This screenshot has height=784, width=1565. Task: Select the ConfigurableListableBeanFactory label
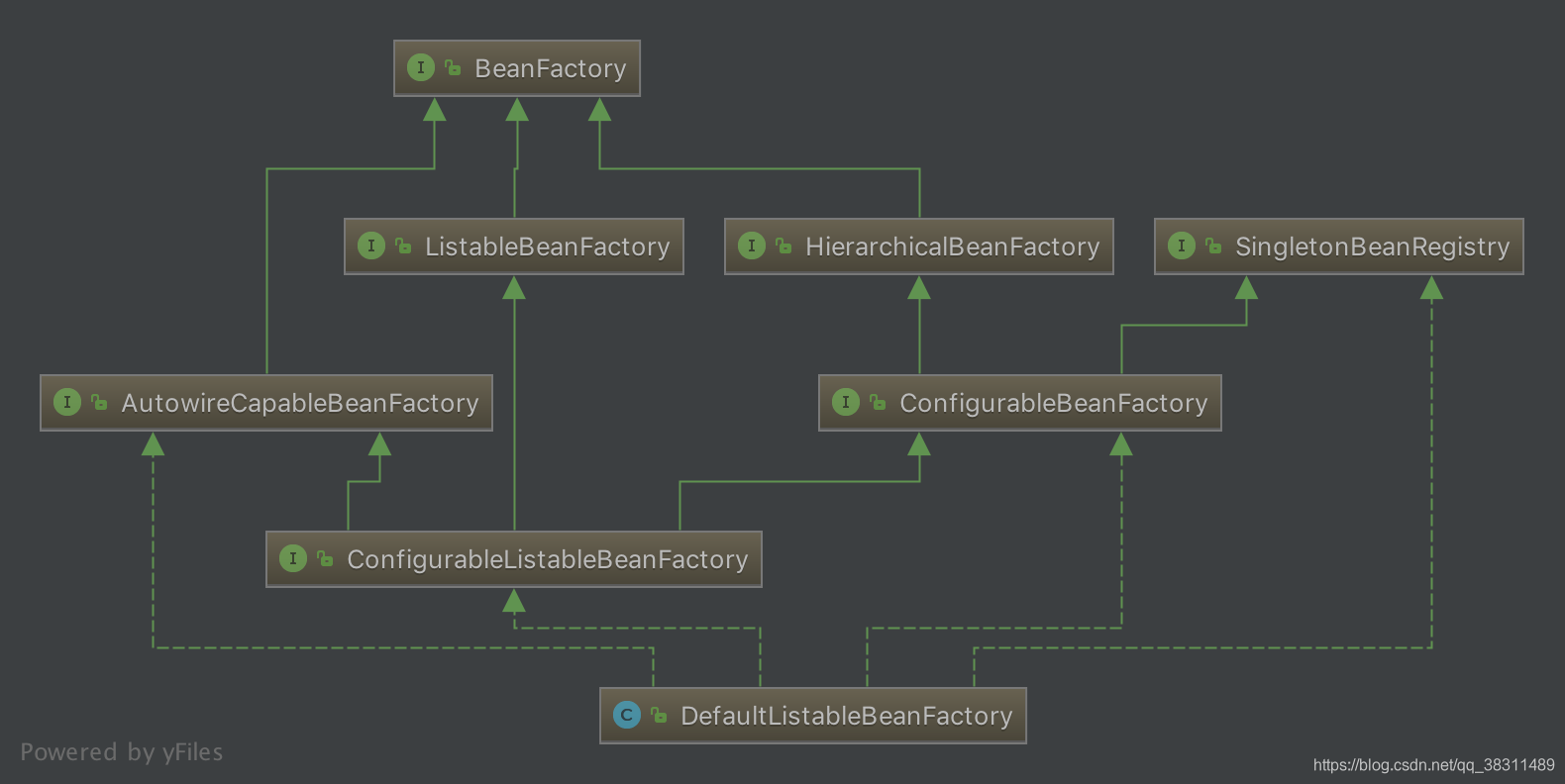click(x=548, y=559)
